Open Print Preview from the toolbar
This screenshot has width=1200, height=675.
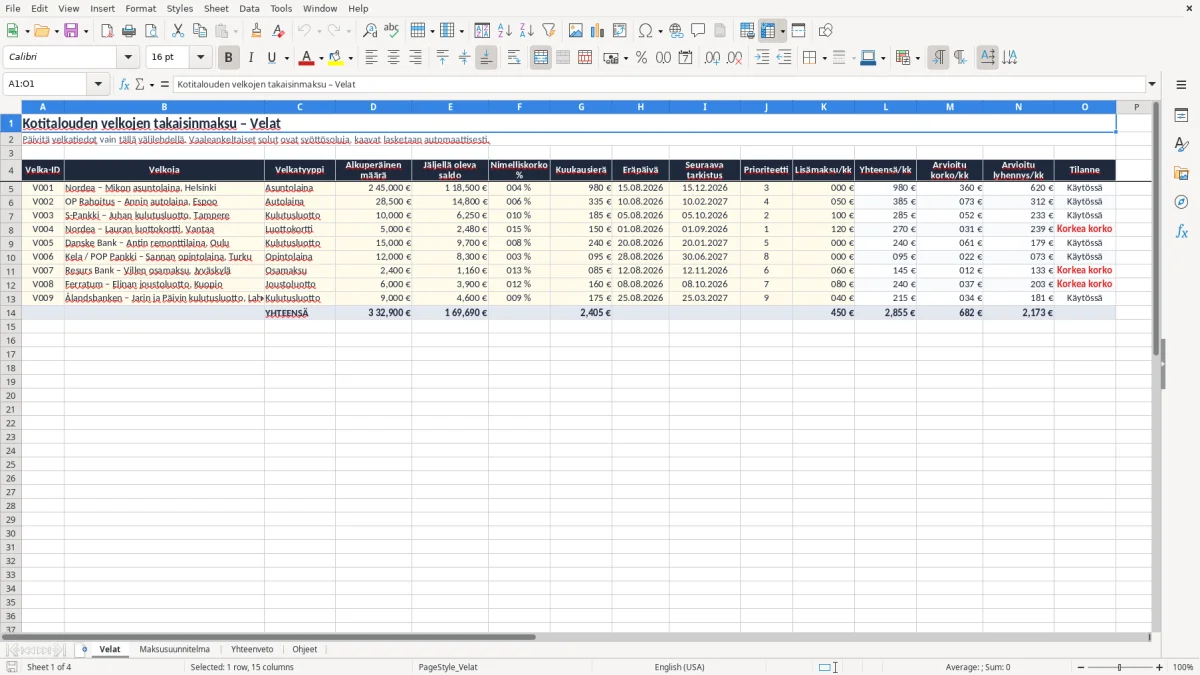pos(151,31)
